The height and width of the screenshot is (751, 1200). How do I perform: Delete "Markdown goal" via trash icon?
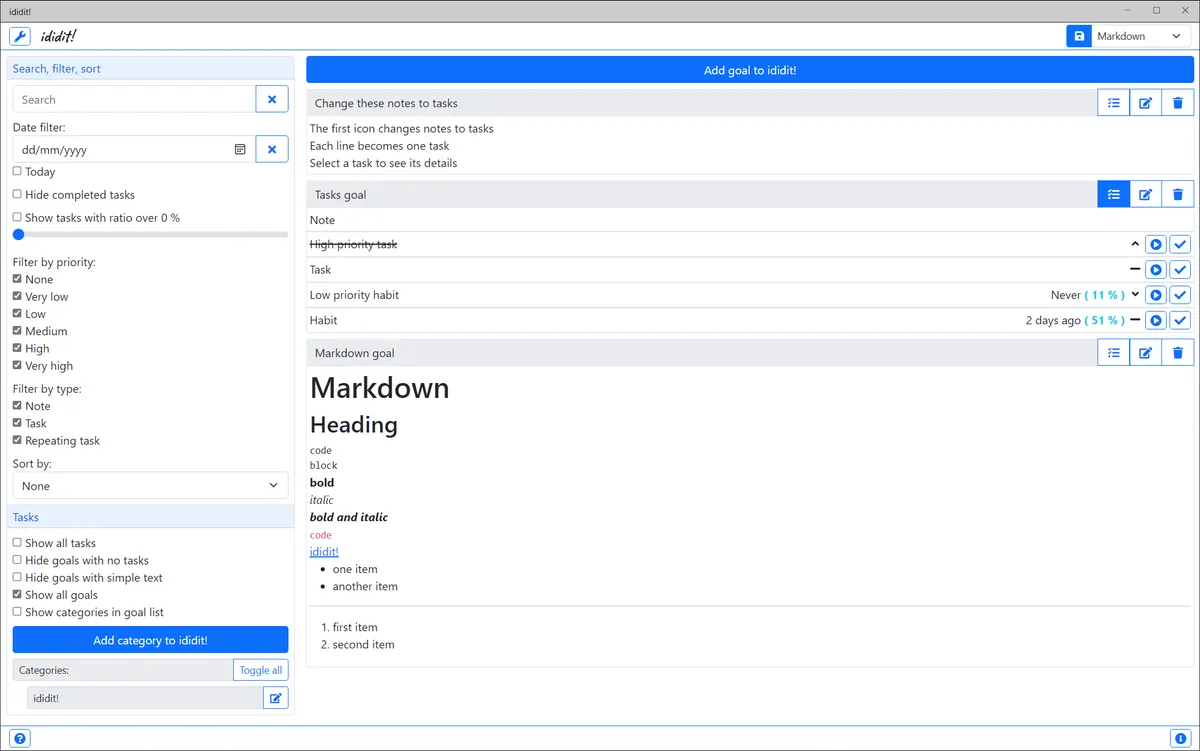pyautogui.click(x=1178, y=352)
